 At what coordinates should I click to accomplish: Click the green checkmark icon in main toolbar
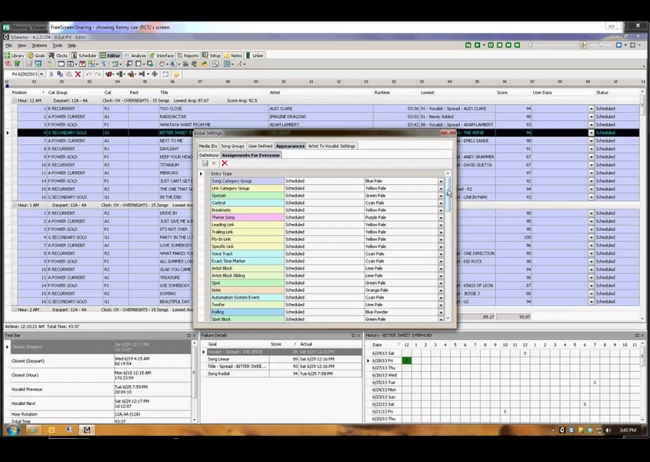[17, 64]
